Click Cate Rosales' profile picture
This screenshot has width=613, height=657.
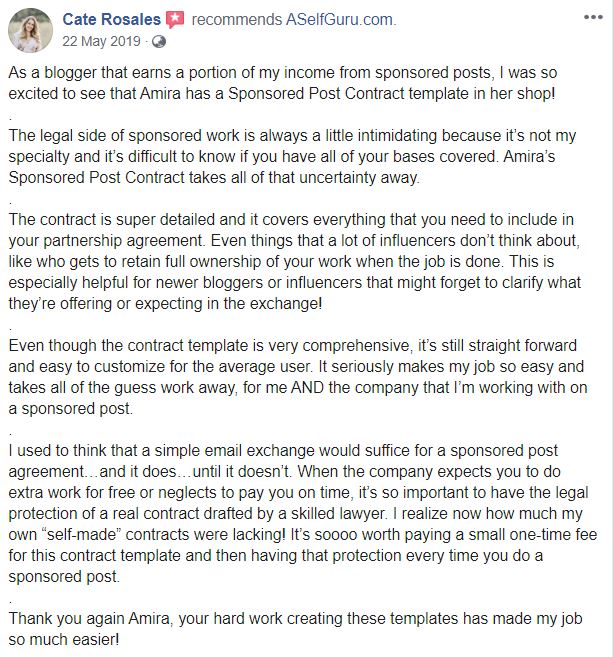click(x=31, y=30)
